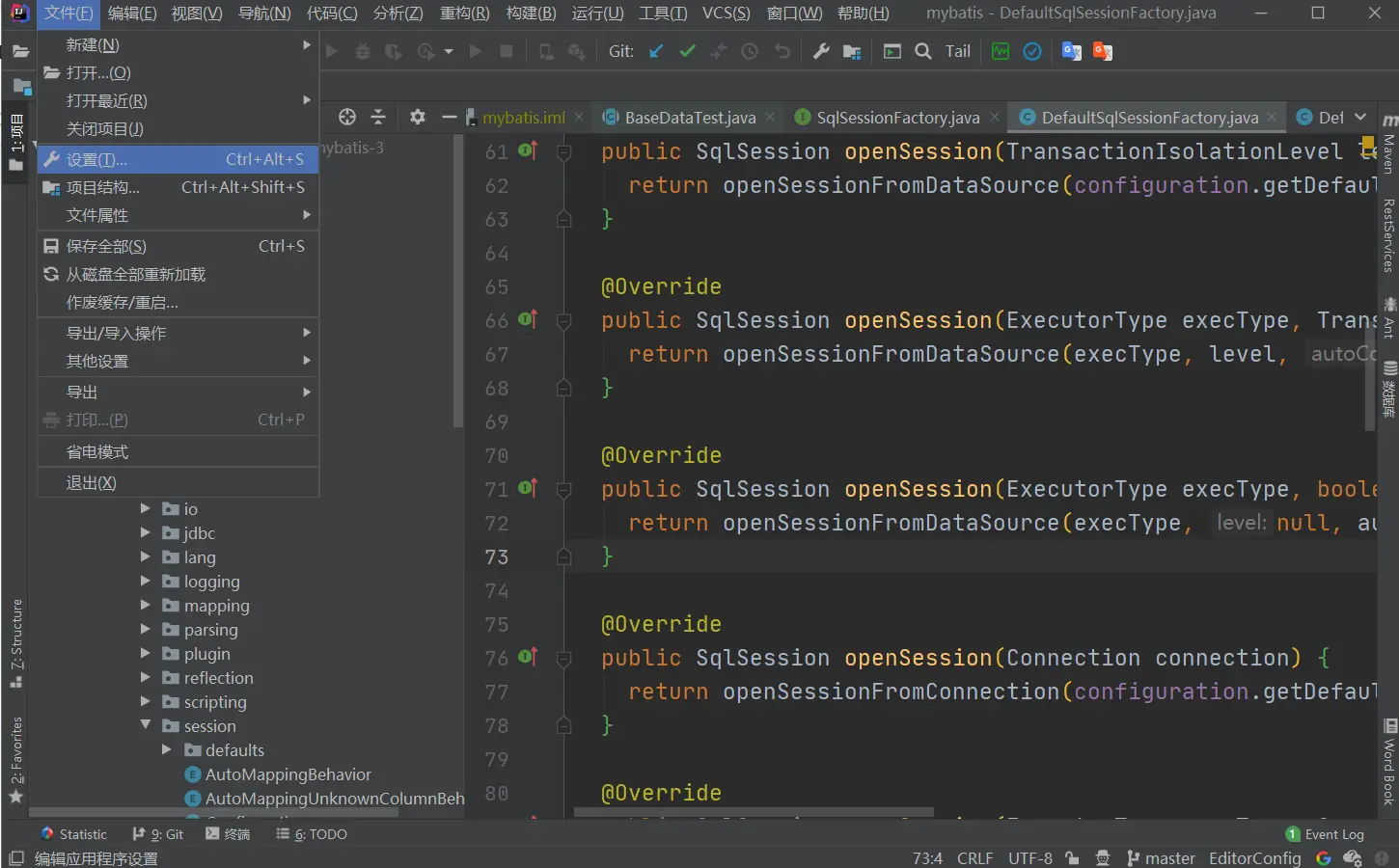1399x868 pixels.
Task: Click the editor horizontal scrollbar
Action: pyautogui.click(x=753, y=812)
